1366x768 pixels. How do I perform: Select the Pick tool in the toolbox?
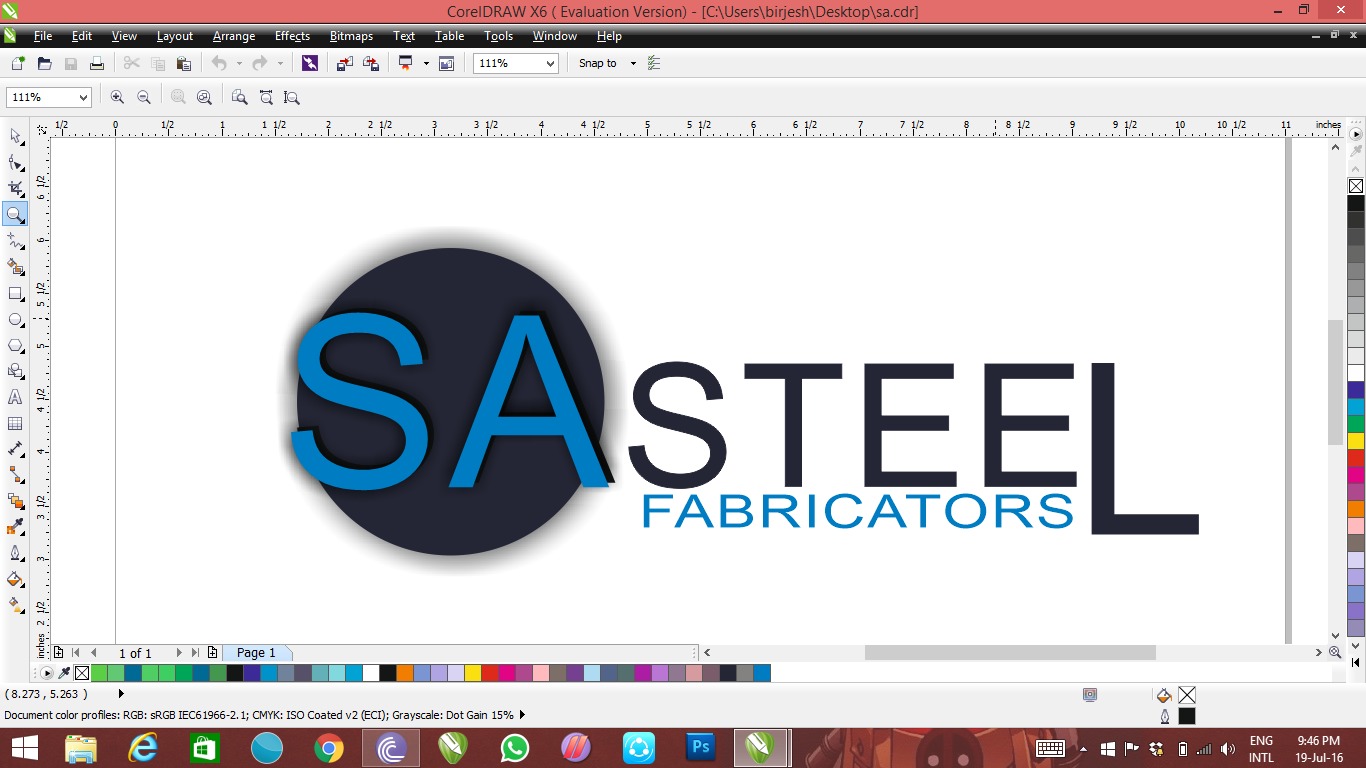(x=15, y=136)
